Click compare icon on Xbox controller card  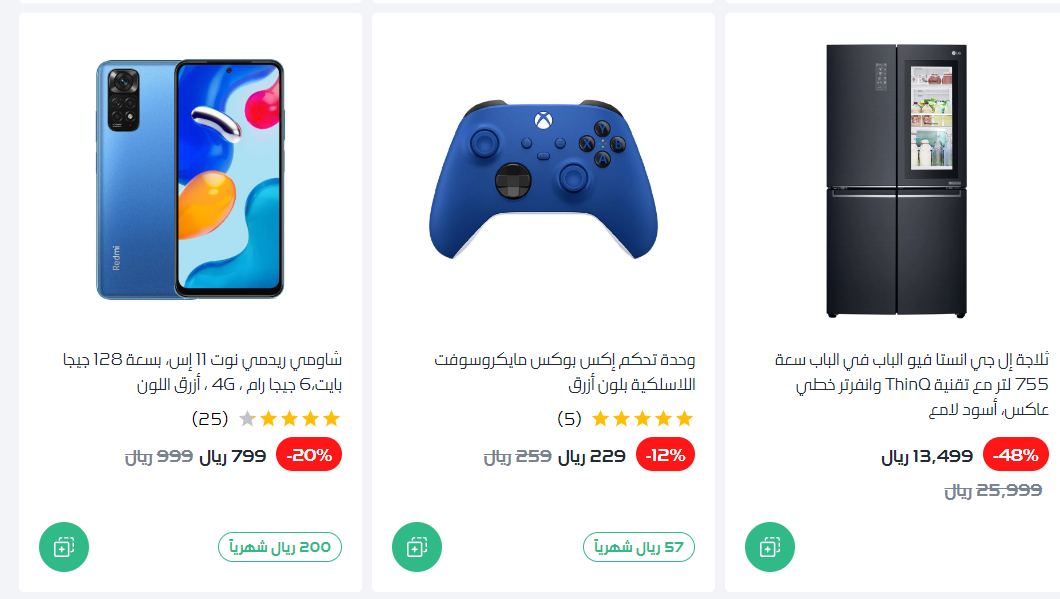[x=417, y=547]
